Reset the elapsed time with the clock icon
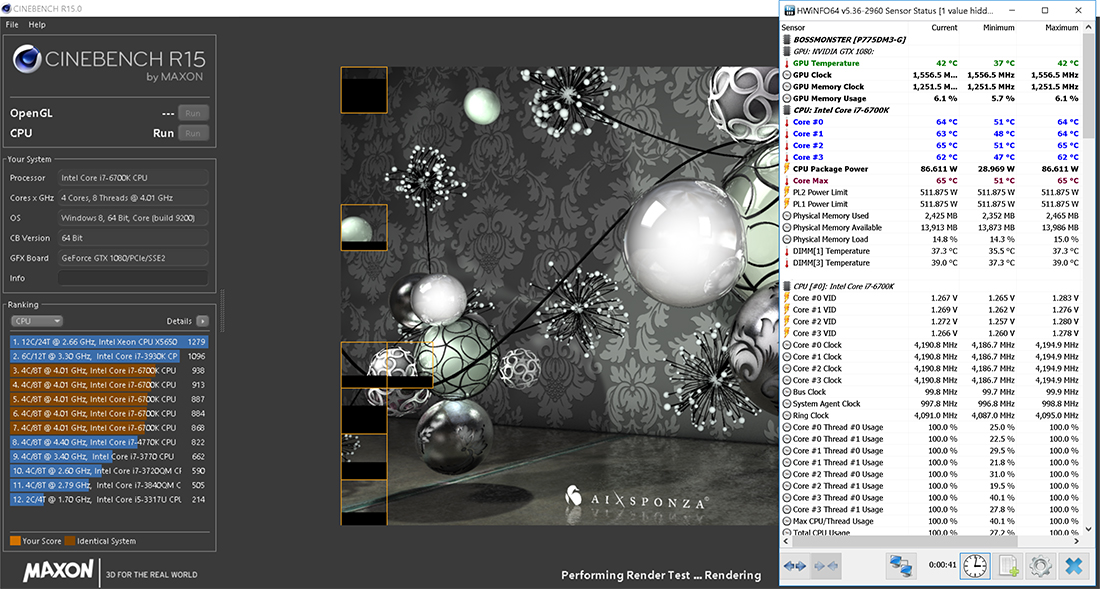 pyautogui.click(x=974, y=566)
